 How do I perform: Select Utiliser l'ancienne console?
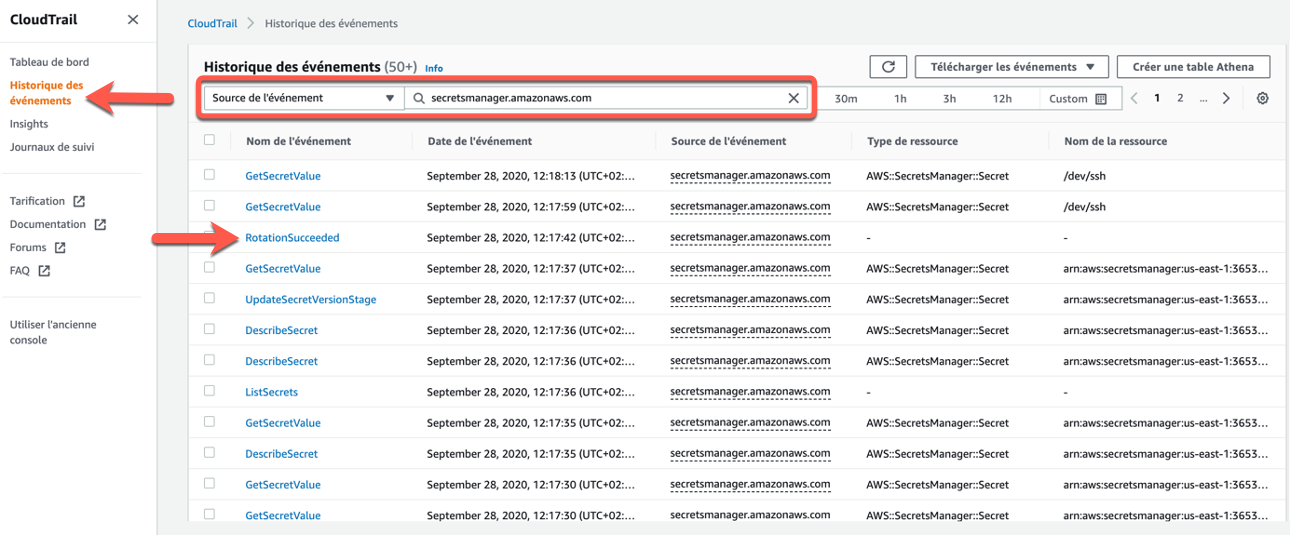point(53,332)
